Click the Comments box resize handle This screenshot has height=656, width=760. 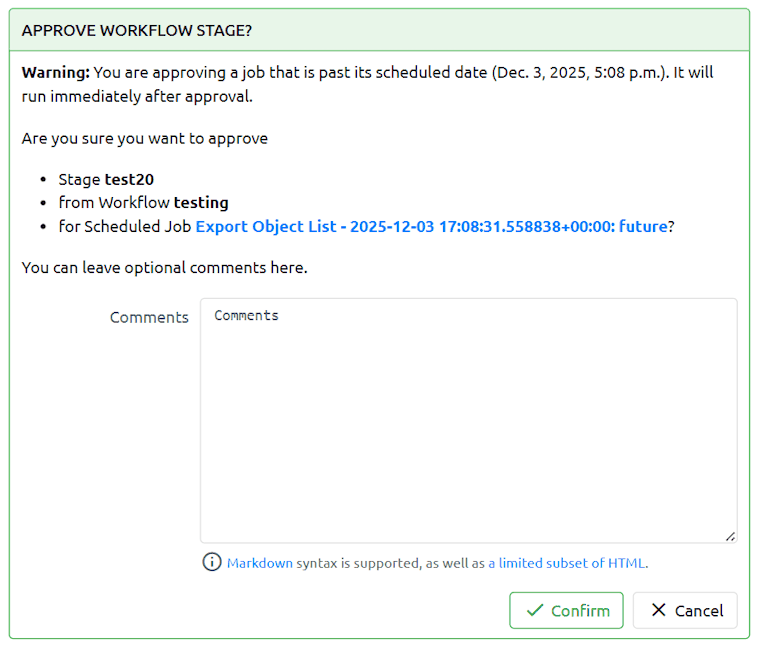coord(730,536)
